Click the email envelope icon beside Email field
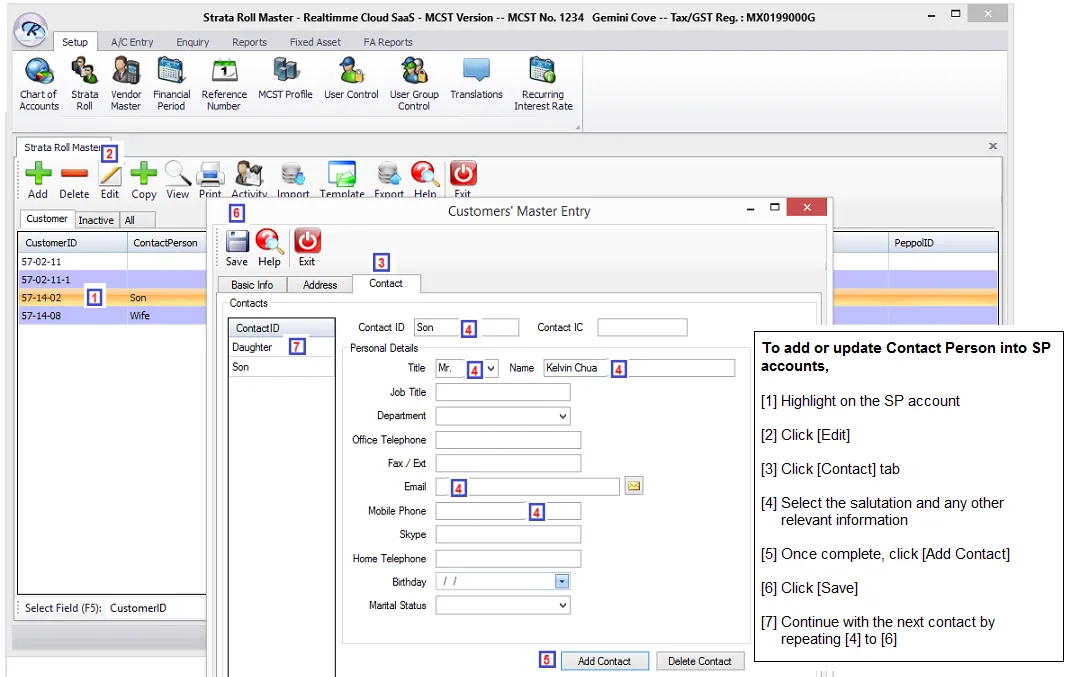 click(633, 487)
